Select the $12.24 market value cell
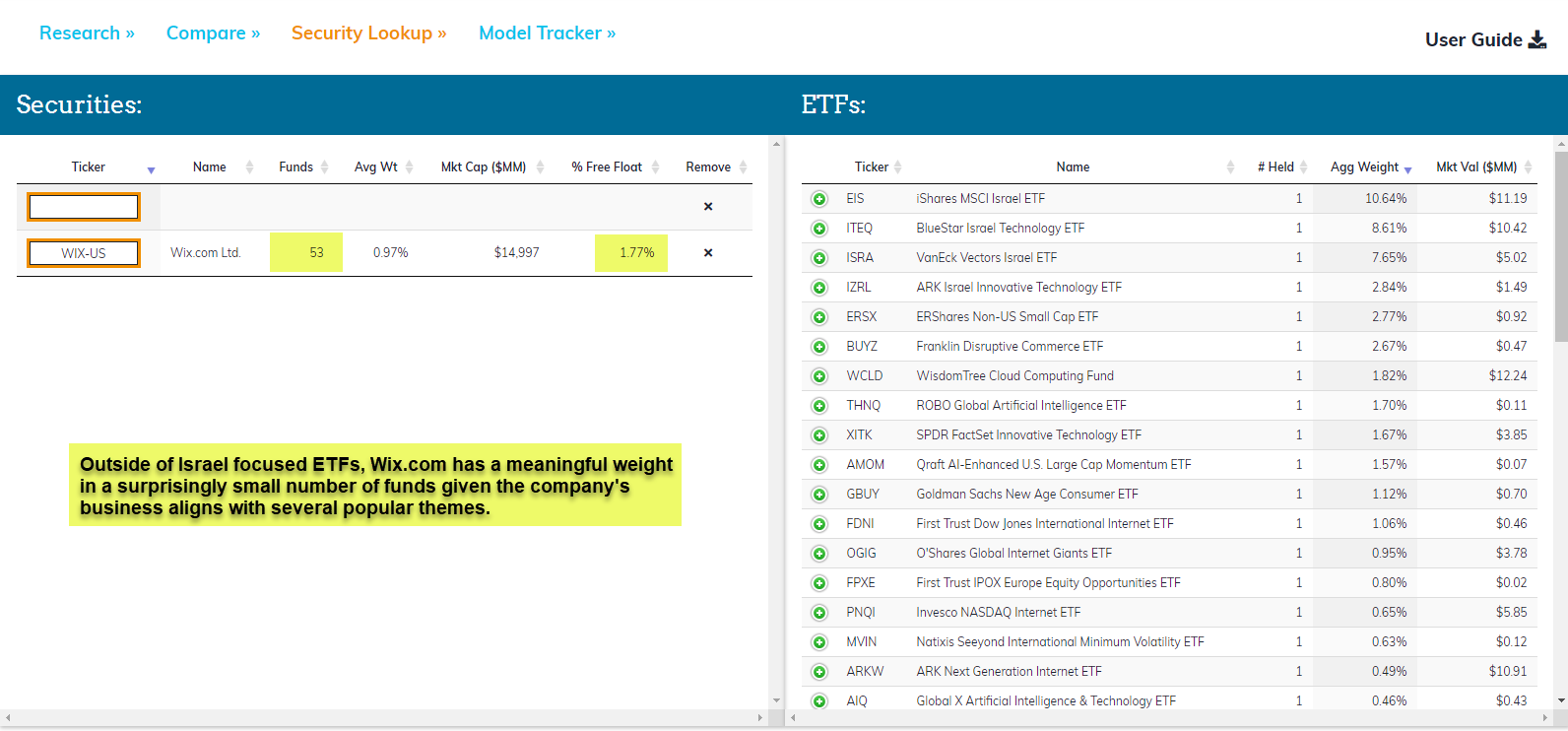1568x731 pixels. [1508, 376]
